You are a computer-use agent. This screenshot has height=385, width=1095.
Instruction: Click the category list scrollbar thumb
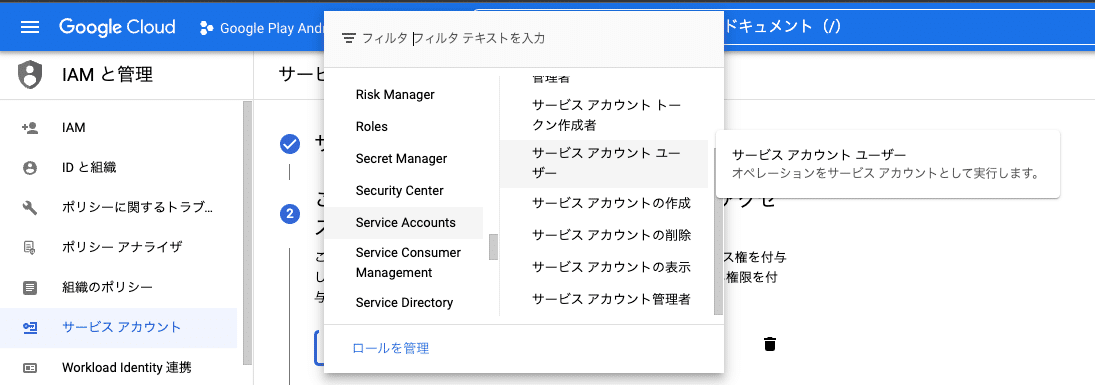pos(493,247)
